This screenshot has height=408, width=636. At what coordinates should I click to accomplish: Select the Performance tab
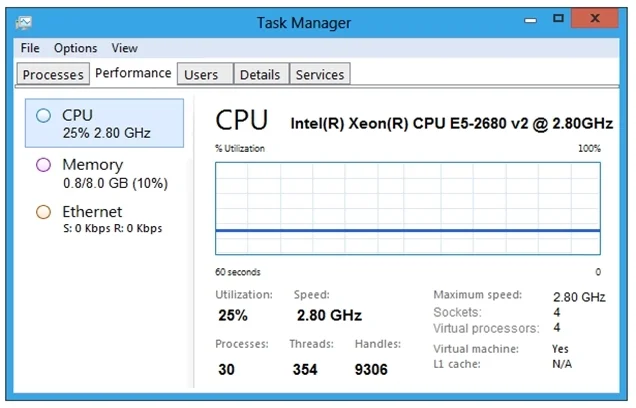tap(133, 73)
